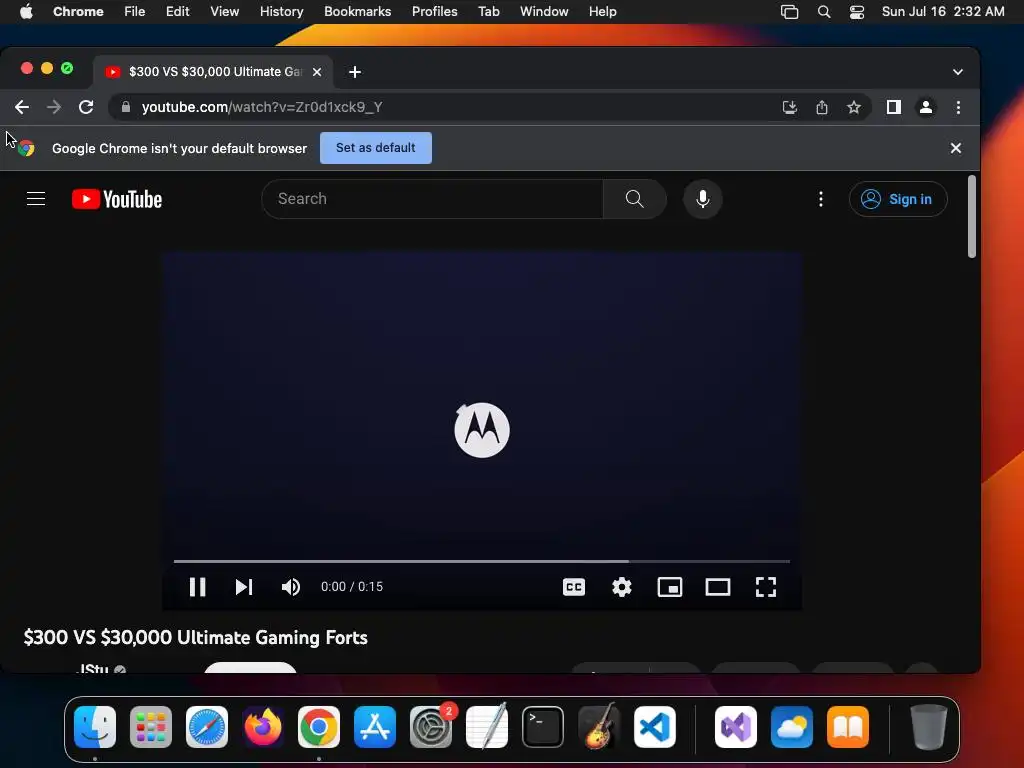This screenshot has height=768, width=1024.
Task: Expand the tab search chevron
Action: [x=957, y=72]
